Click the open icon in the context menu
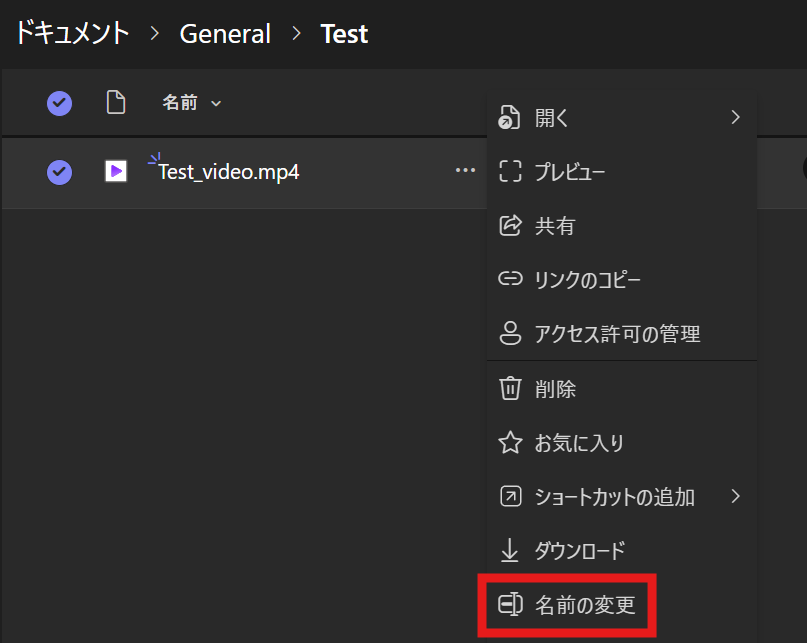807x643 pixels. (x=508, y=117)
